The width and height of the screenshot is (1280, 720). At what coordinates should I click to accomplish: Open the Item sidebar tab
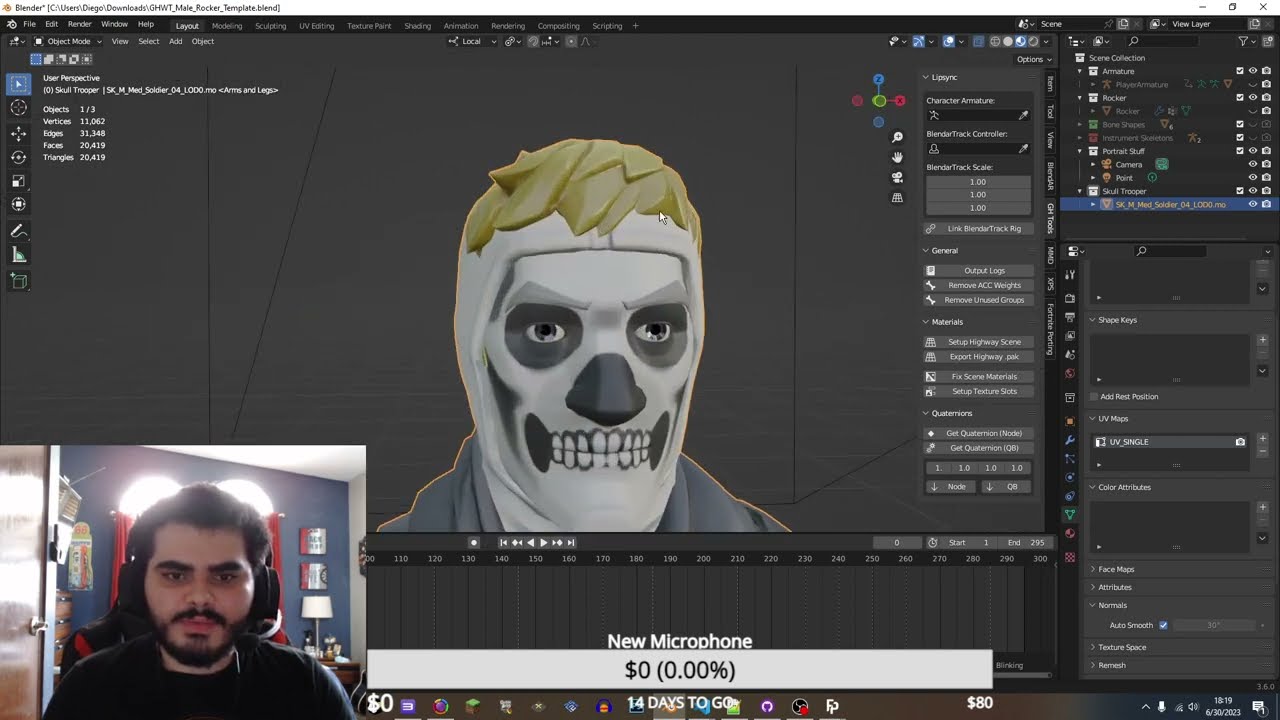coord(1050,85)
